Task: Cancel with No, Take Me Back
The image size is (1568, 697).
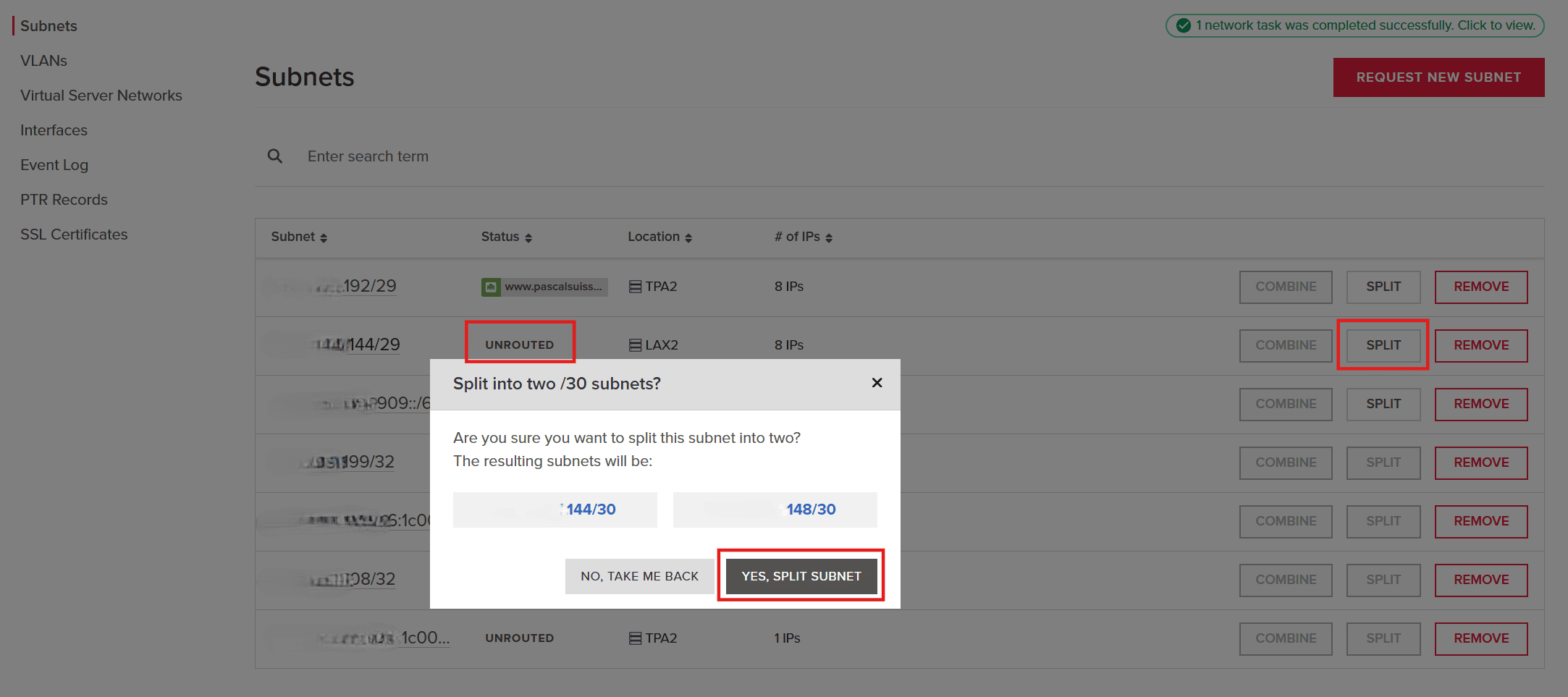Action: point(639,576)
